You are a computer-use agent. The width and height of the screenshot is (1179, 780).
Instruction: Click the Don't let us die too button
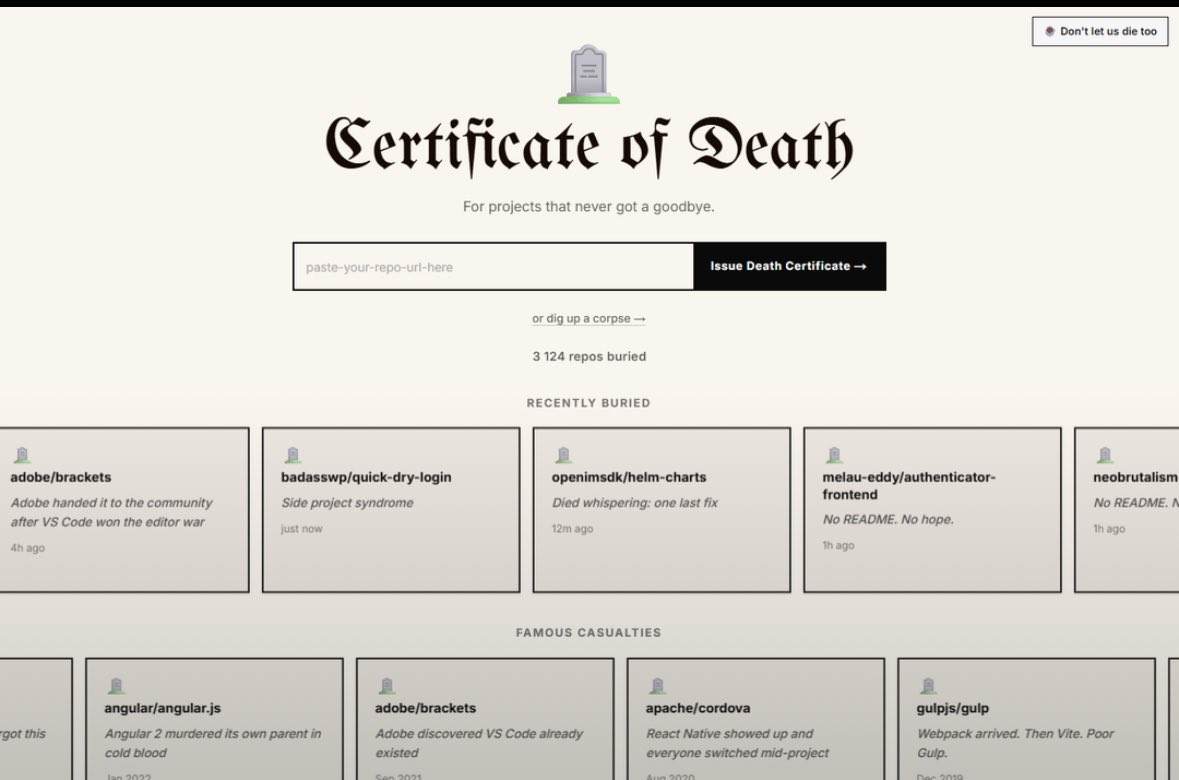1100,31
